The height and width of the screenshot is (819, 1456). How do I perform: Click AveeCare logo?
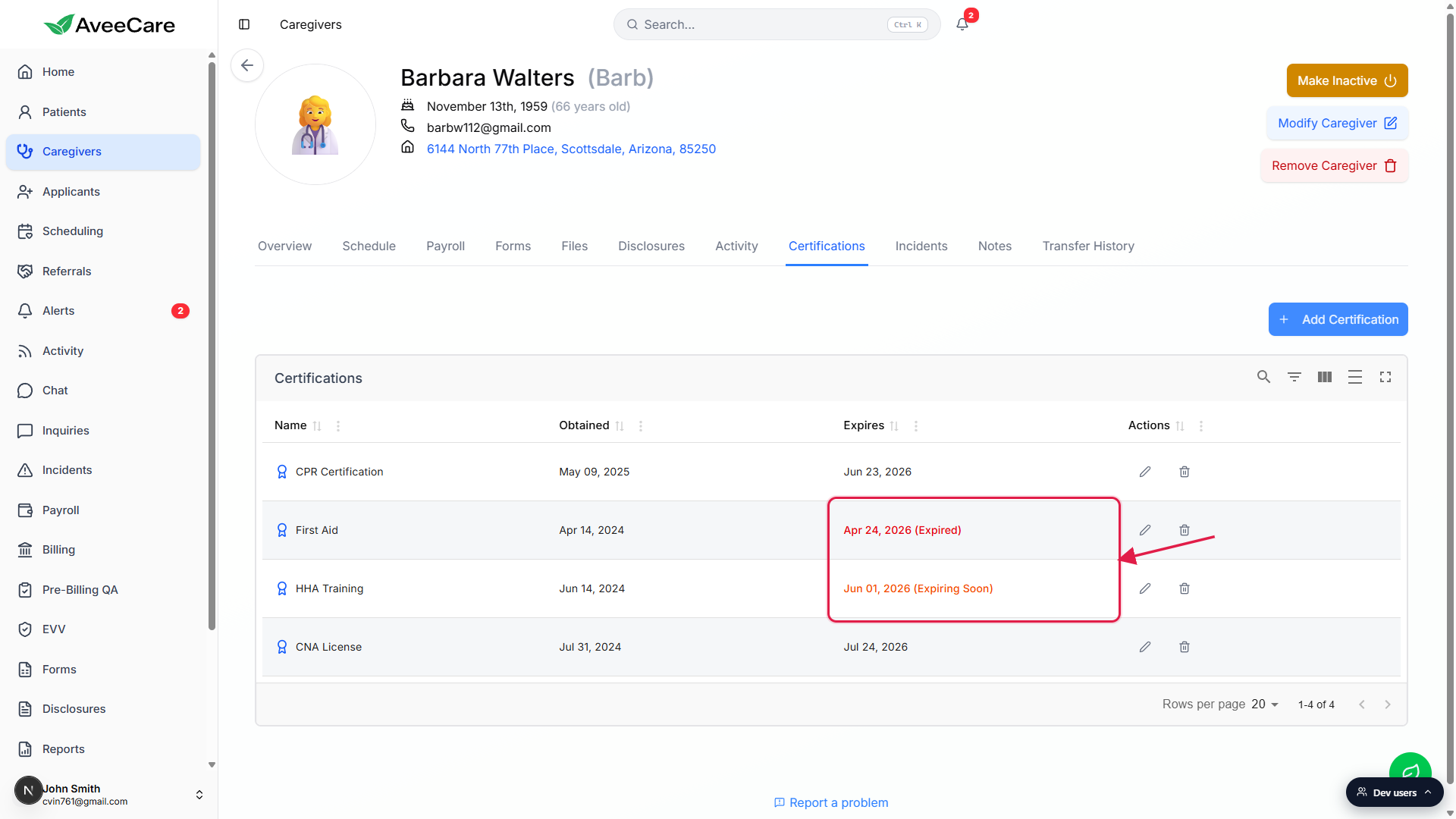point(109,25)
